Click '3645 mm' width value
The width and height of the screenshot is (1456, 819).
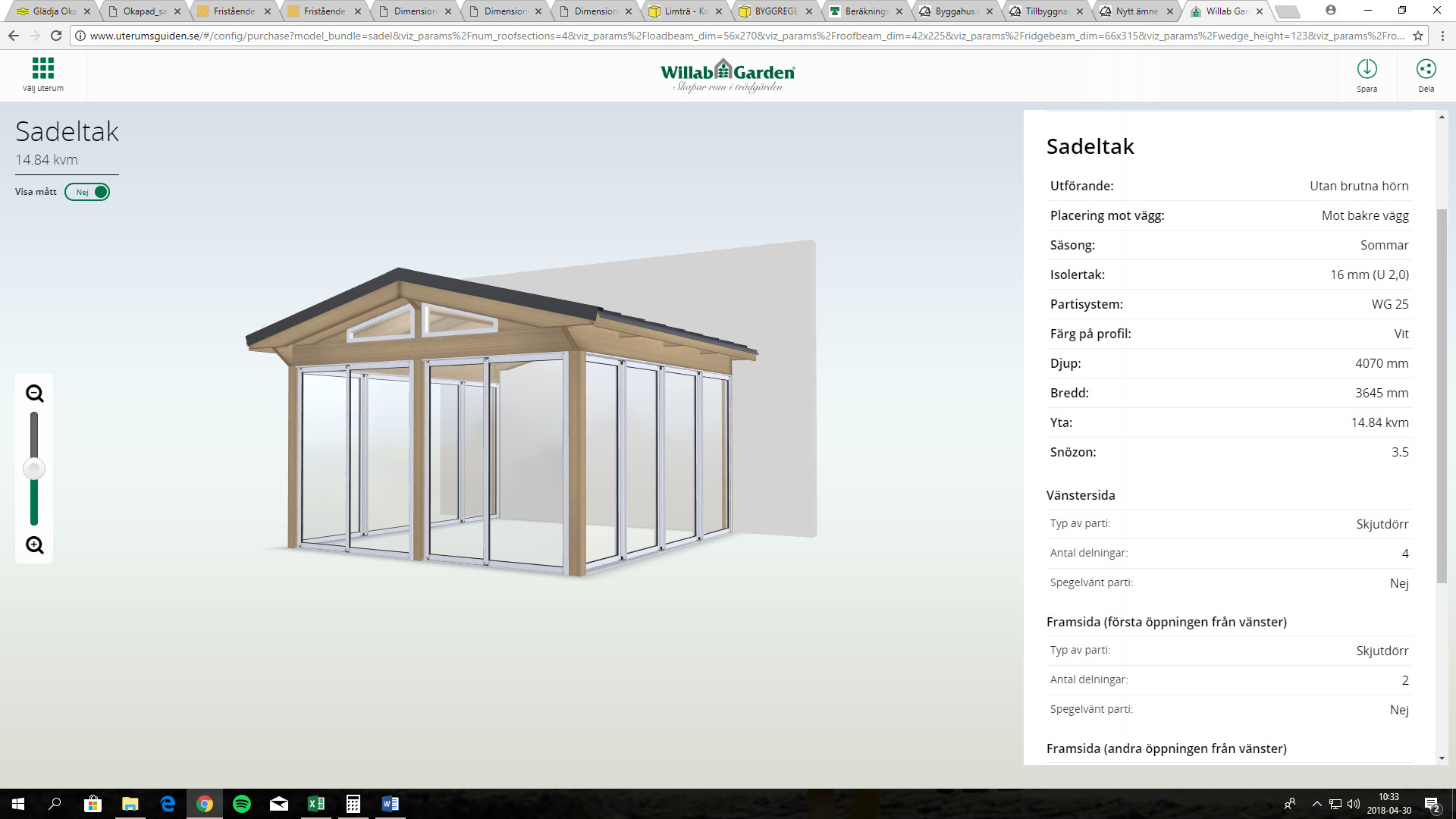point(1382,393)
